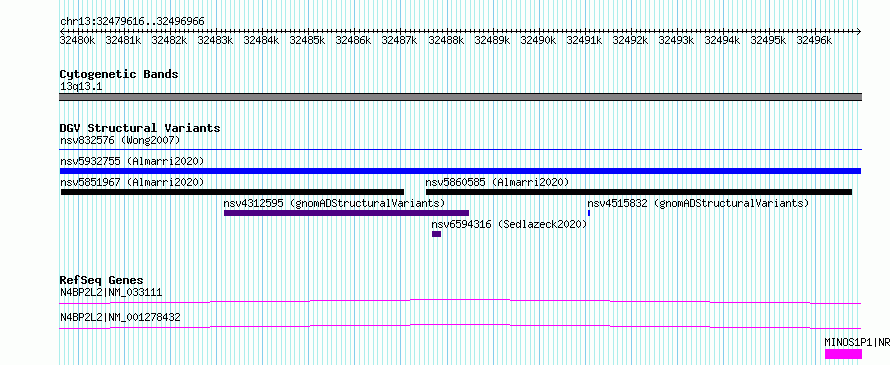Viewport: 890px width, 365px height.
Task: Open the RefSeq Genes track heading
Action: [x=101, y=280]
